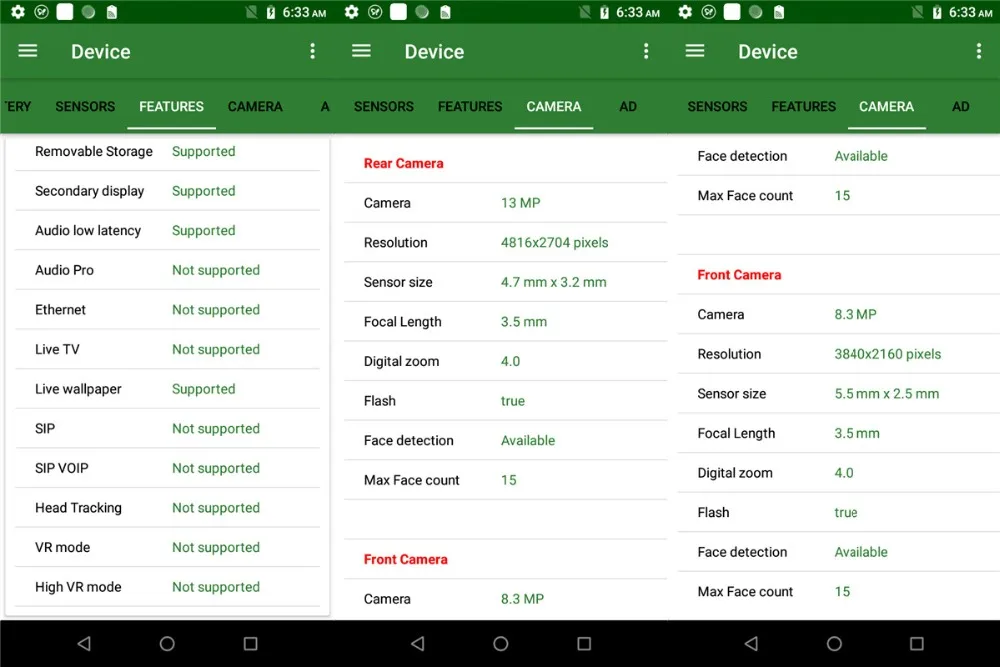Tap the 4.7 mm x 3.2 mm sensor size
Viewport: 1000px width, 667px height.
pyautogui.click(x=554, y=282)
